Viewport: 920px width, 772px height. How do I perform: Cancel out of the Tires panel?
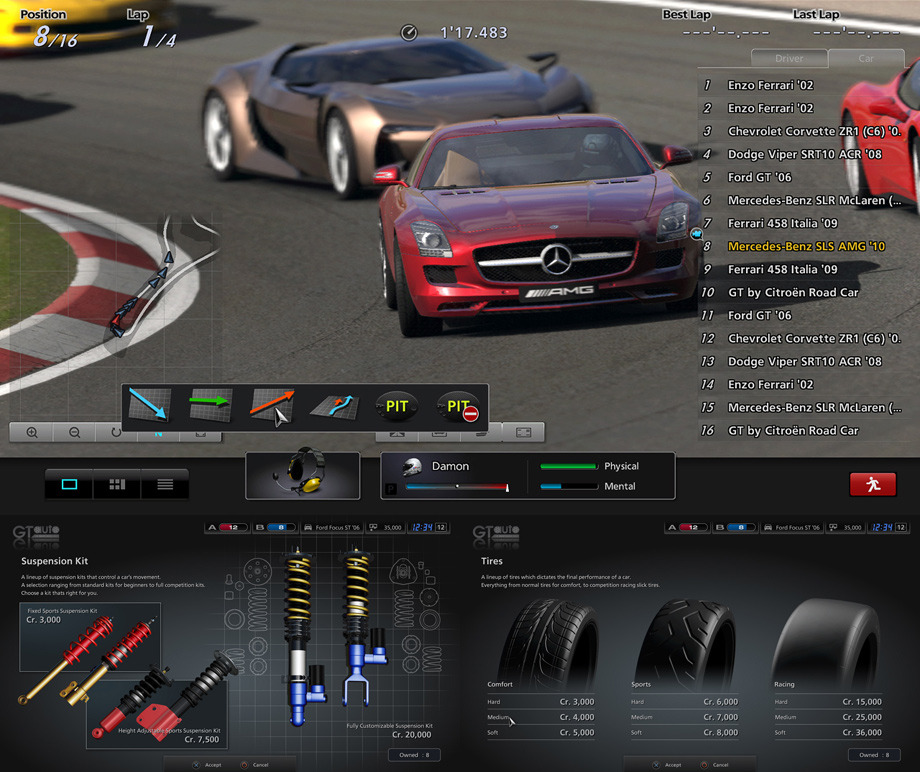(x=715, y=764)
